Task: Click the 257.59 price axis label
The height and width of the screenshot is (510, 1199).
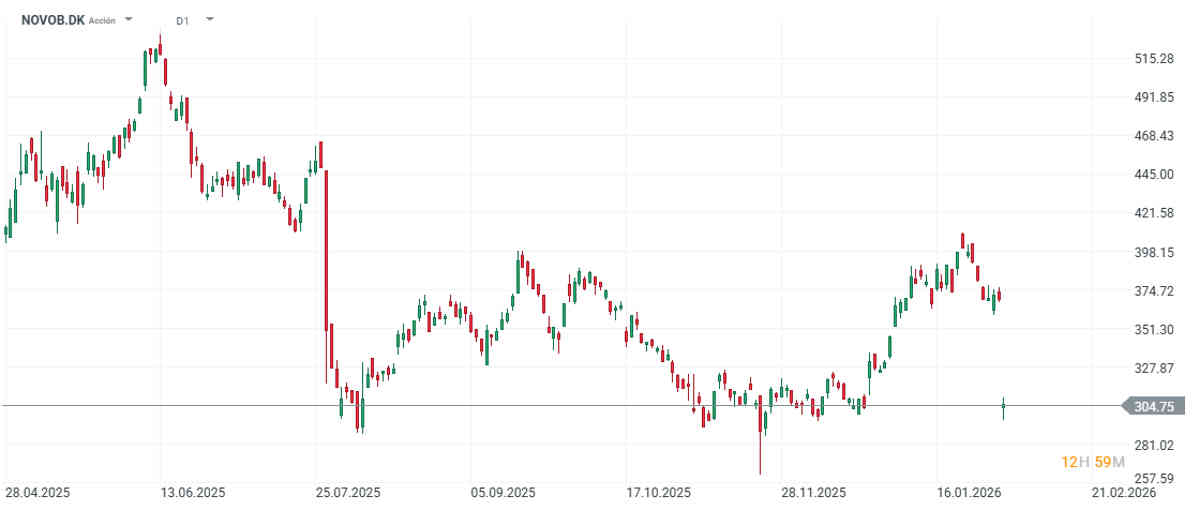Action: pos(1153,479)
